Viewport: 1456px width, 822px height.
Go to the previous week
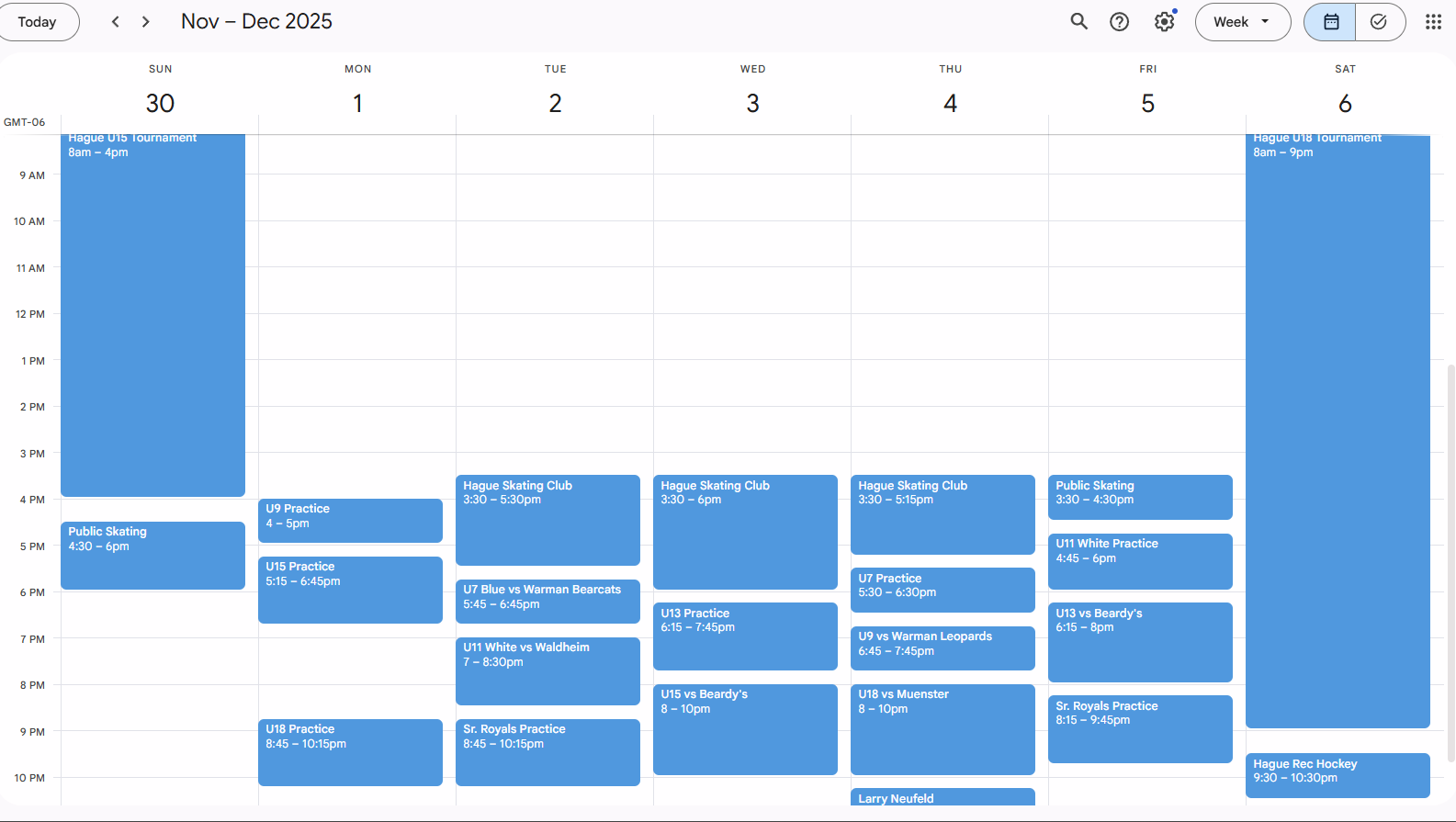point(116,22)
